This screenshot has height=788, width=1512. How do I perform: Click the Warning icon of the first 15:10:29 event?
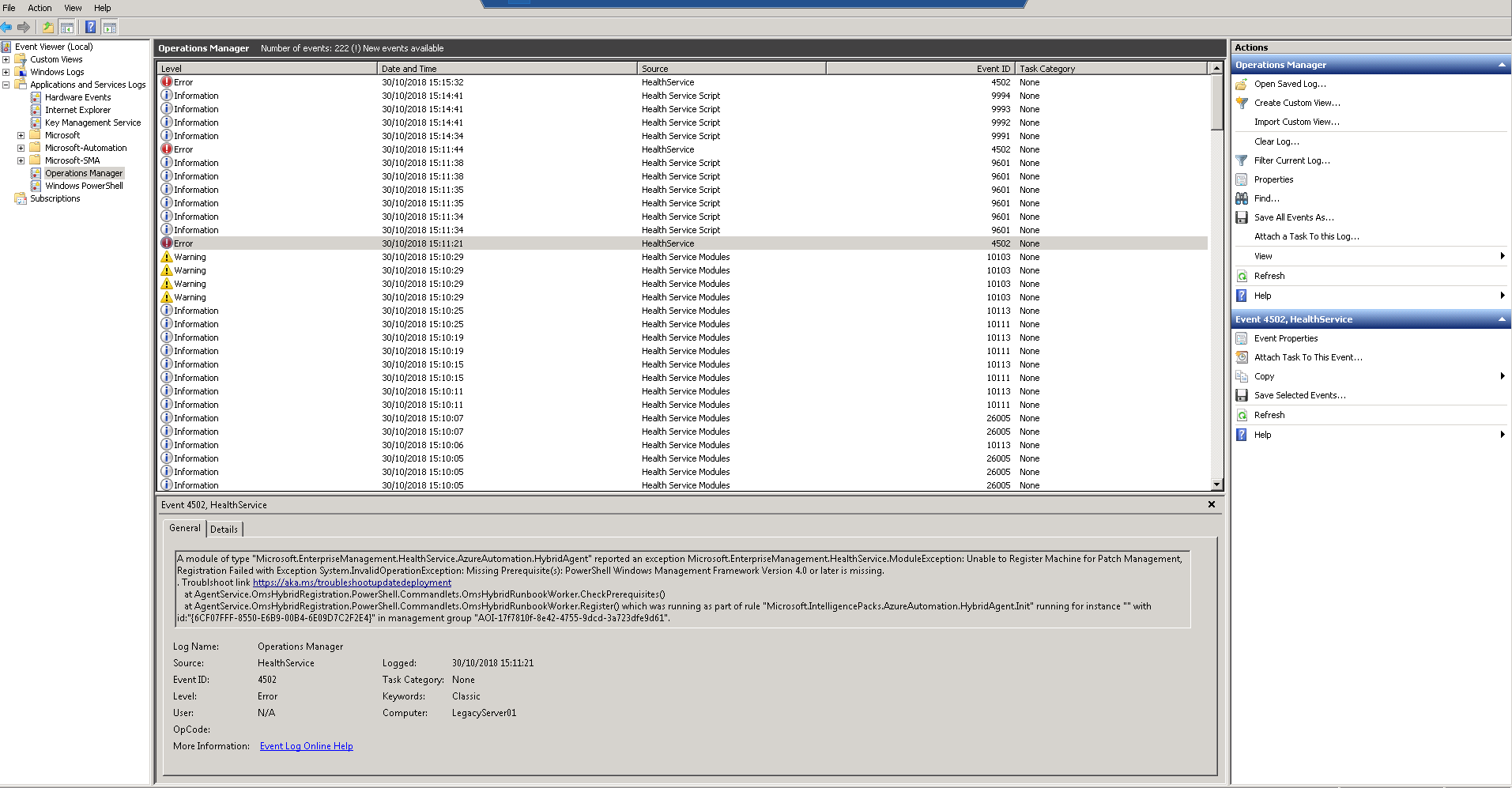pos(167,257)
